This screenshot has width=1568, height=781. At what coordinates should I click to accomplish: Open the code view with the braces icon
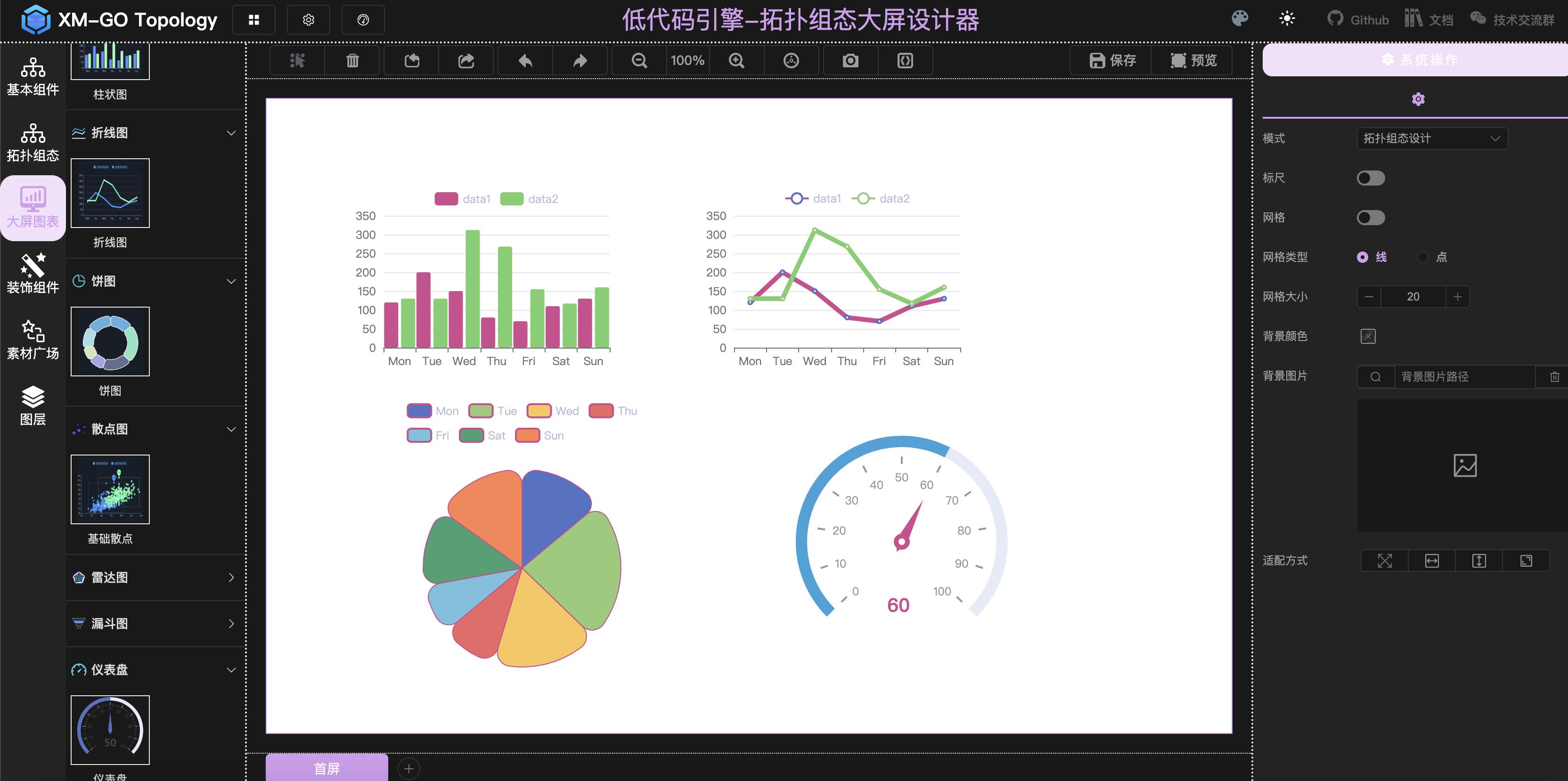coord(905,60)
